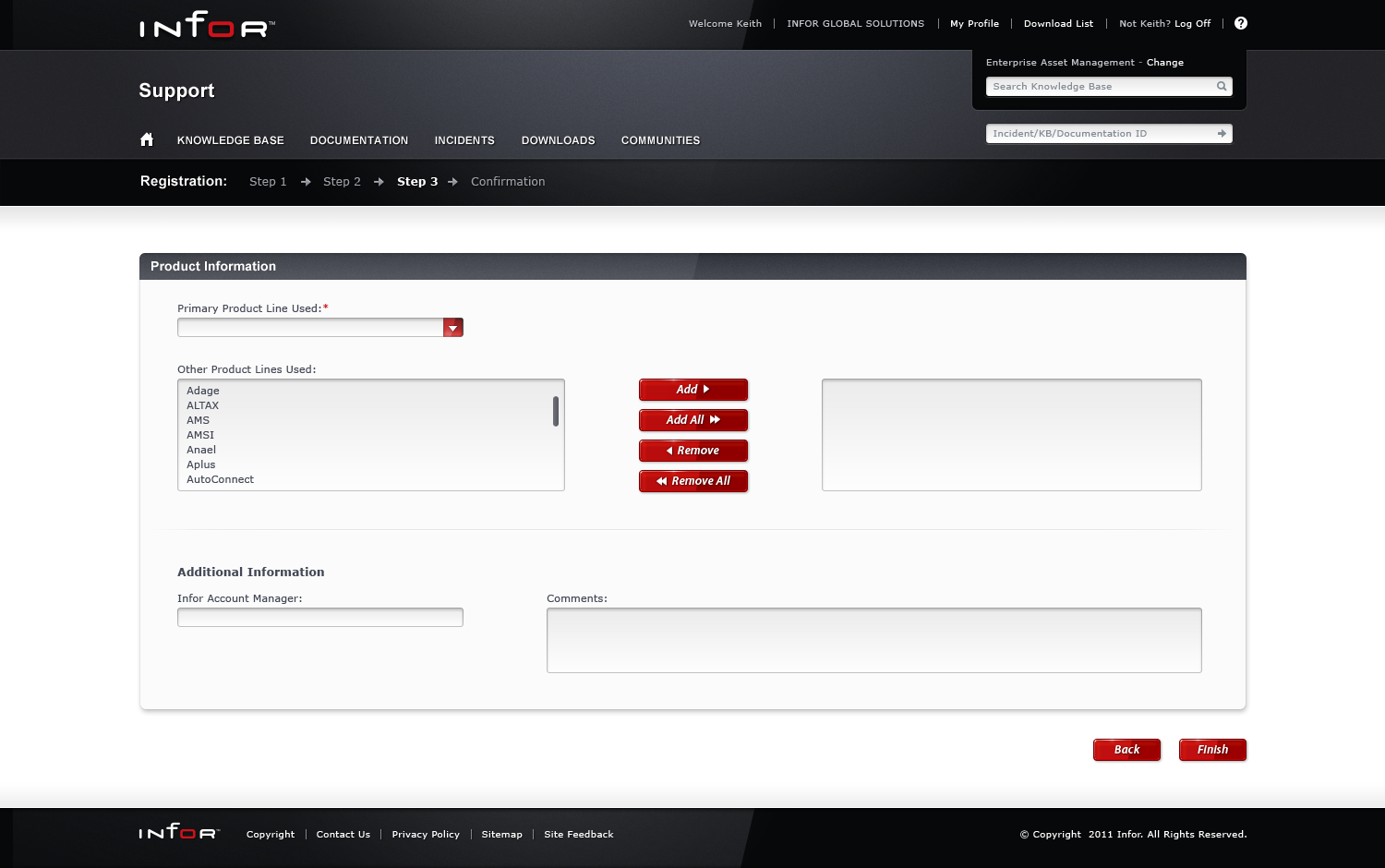Open My Profile link

click(975, 24)
